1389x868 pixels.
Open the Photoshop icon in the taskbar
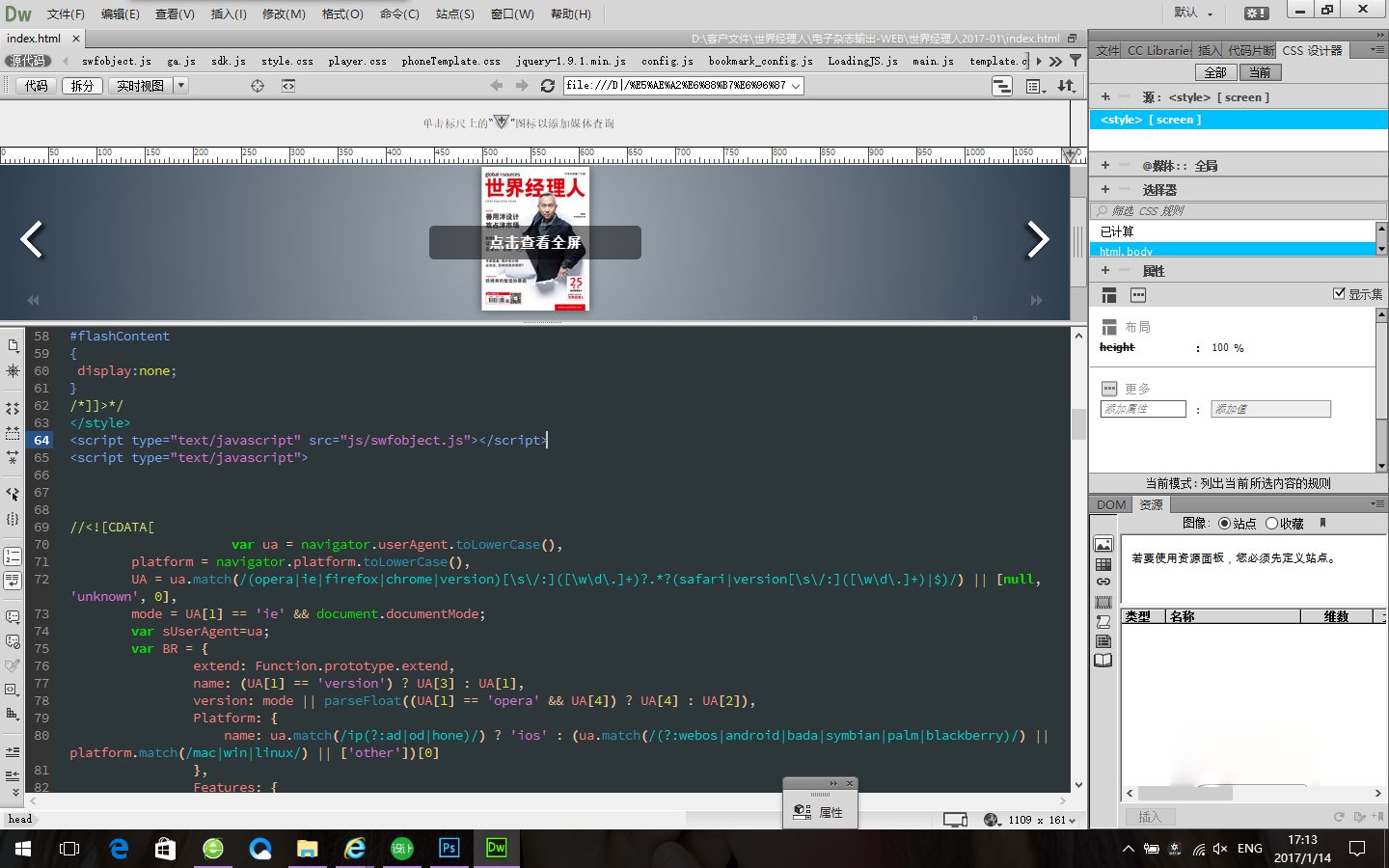(449, 848)
